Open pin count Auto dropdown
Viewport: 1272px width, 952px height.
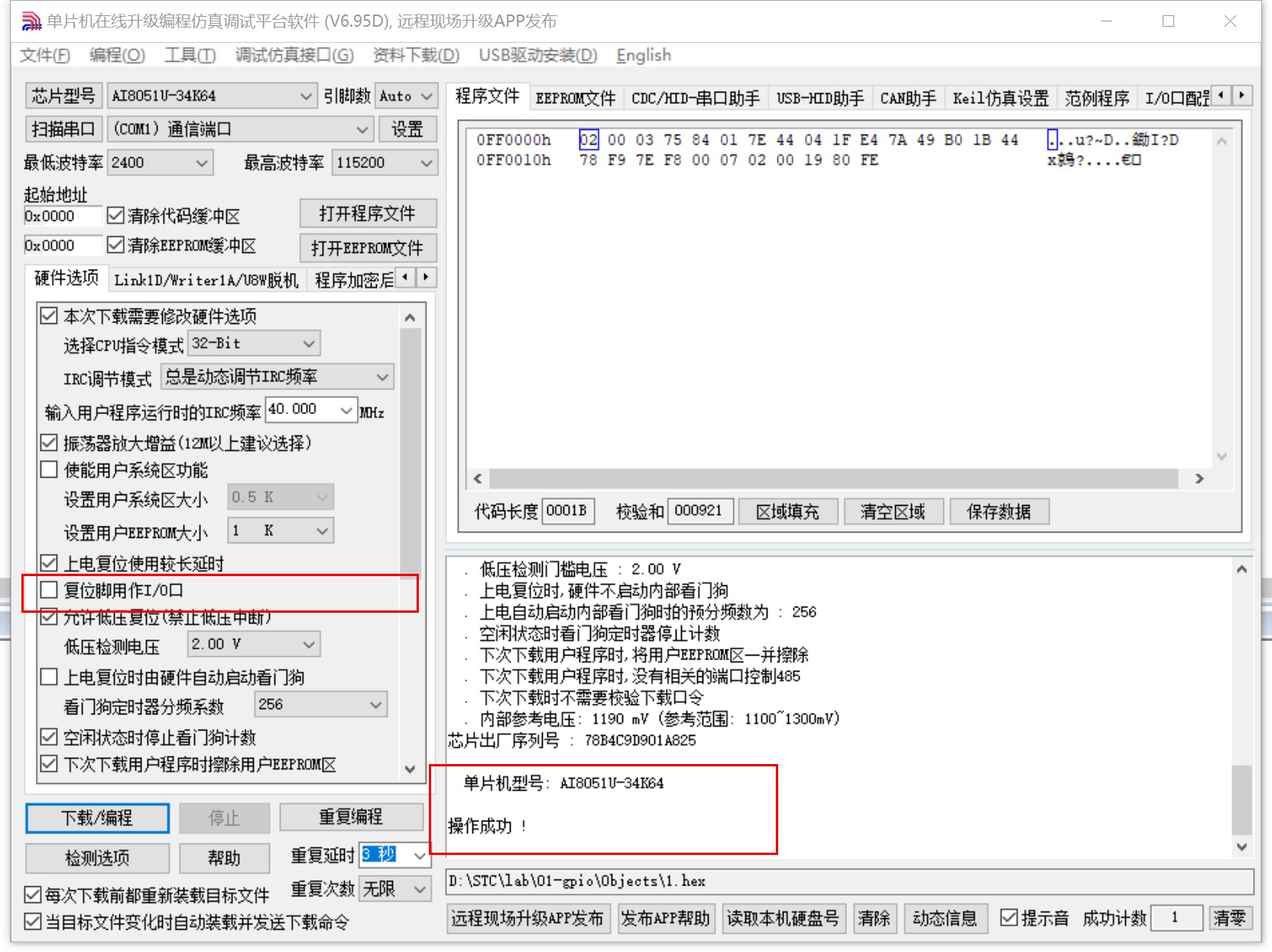pyautogui.click(x=407, y=96)
